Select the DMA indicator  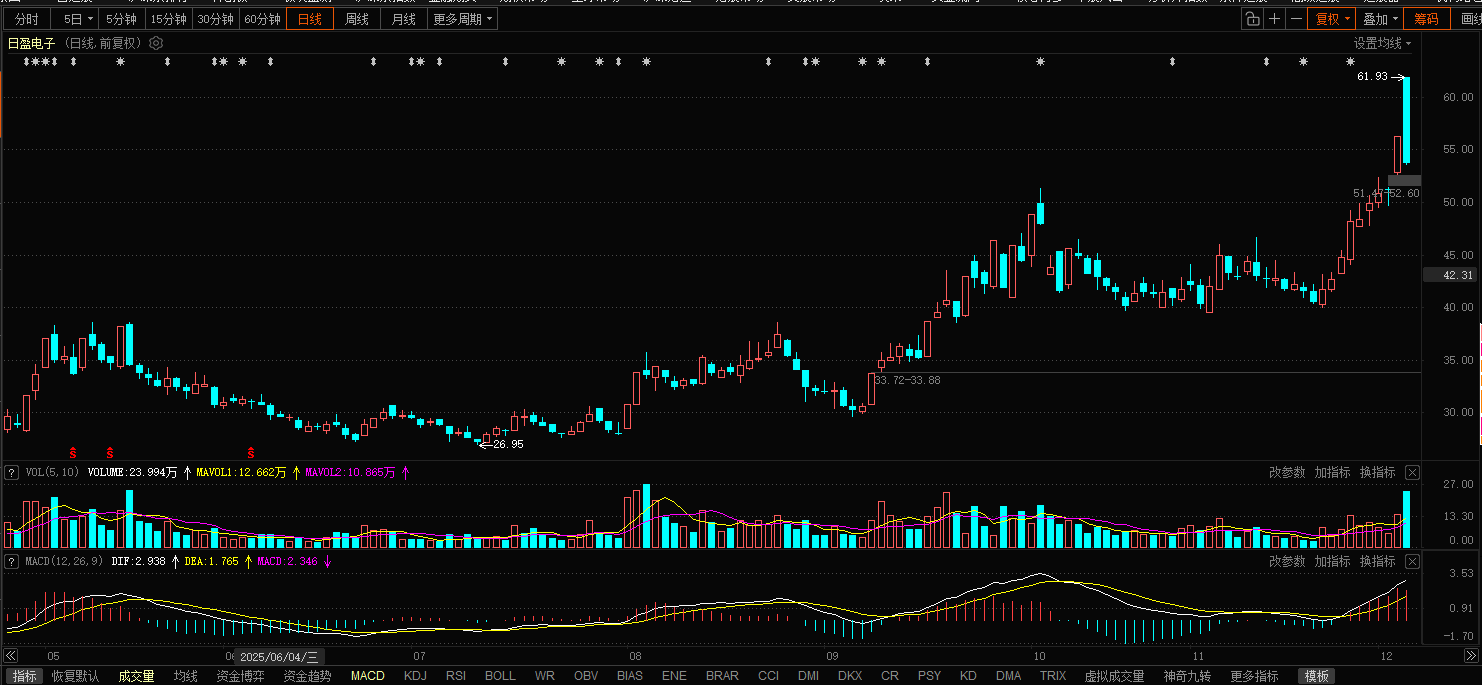tap(1009, 677)
